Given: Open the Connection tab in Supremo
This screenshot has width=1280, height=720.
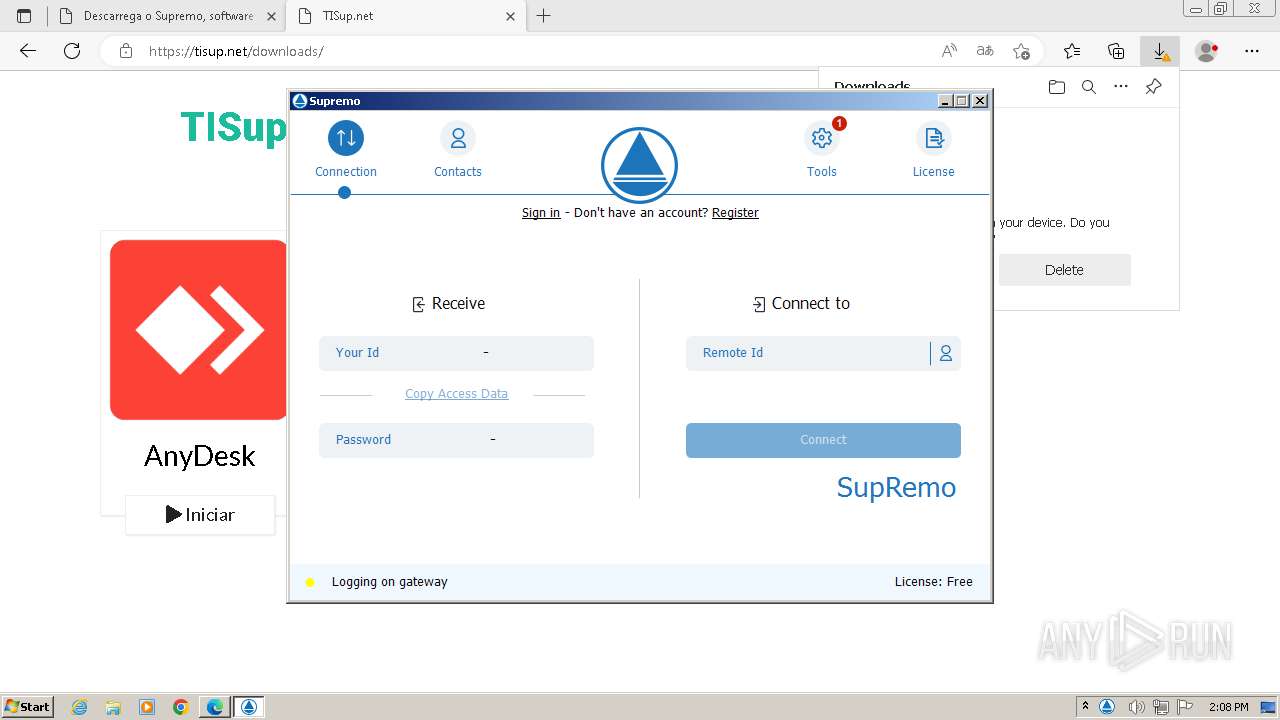Looking at the screenshot, I should click(346, 150).
